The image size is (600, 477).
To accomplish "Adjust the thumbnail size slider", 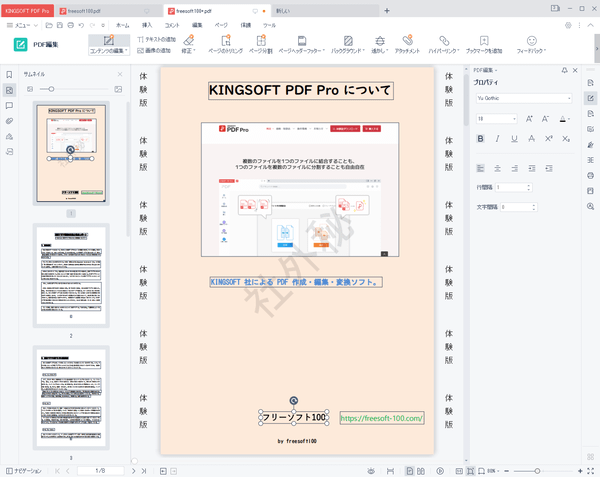I will click(51, 89).
